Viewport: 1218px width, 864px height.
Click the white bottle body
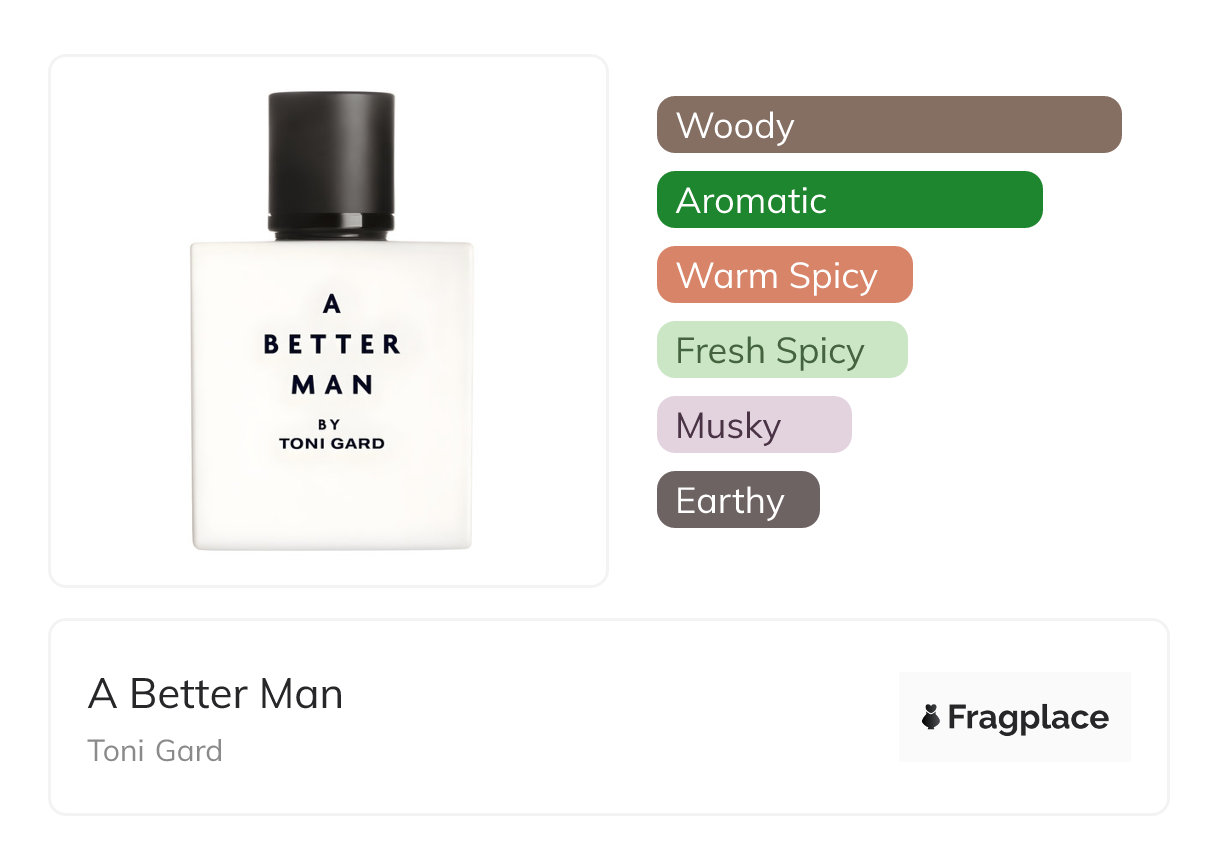[x=331, y=395]
